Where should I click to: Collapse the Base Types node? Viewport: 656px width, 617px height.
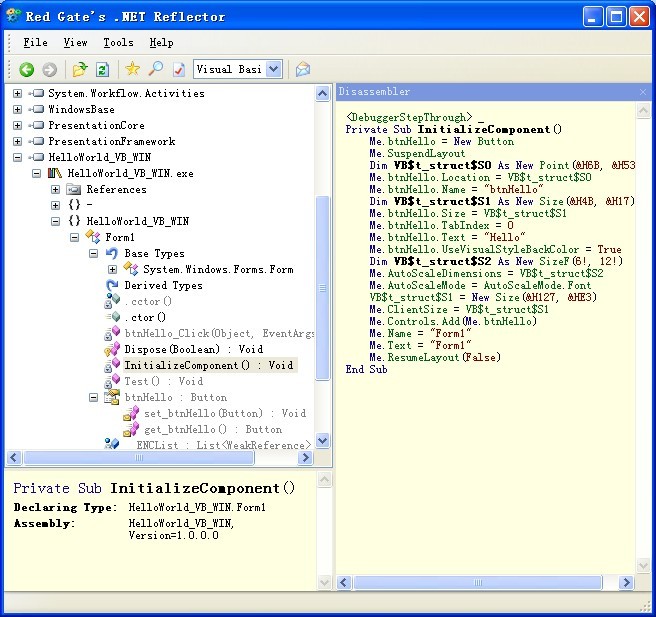tap(94, 253)
